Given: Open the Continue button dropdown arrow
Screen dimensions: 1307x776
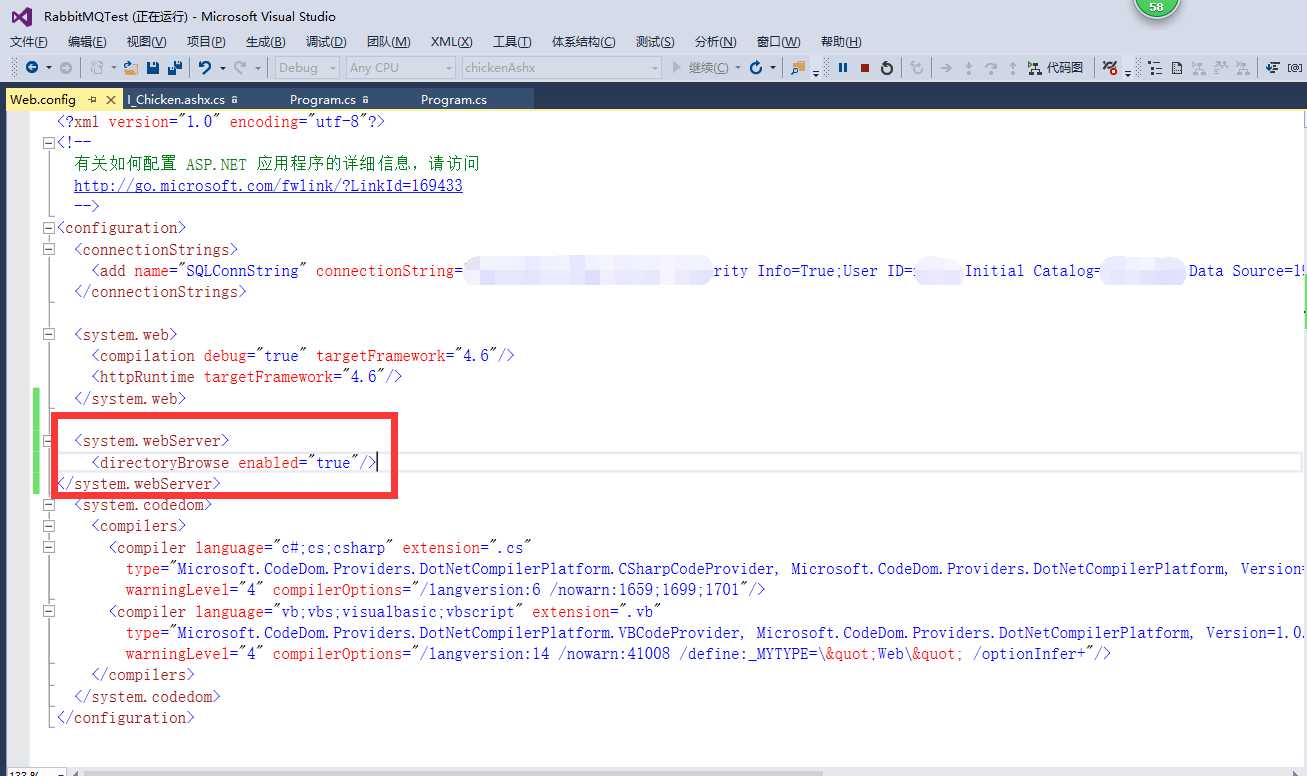Looking at the screenshot, I should pyautogui.click(x=738, y=68).
